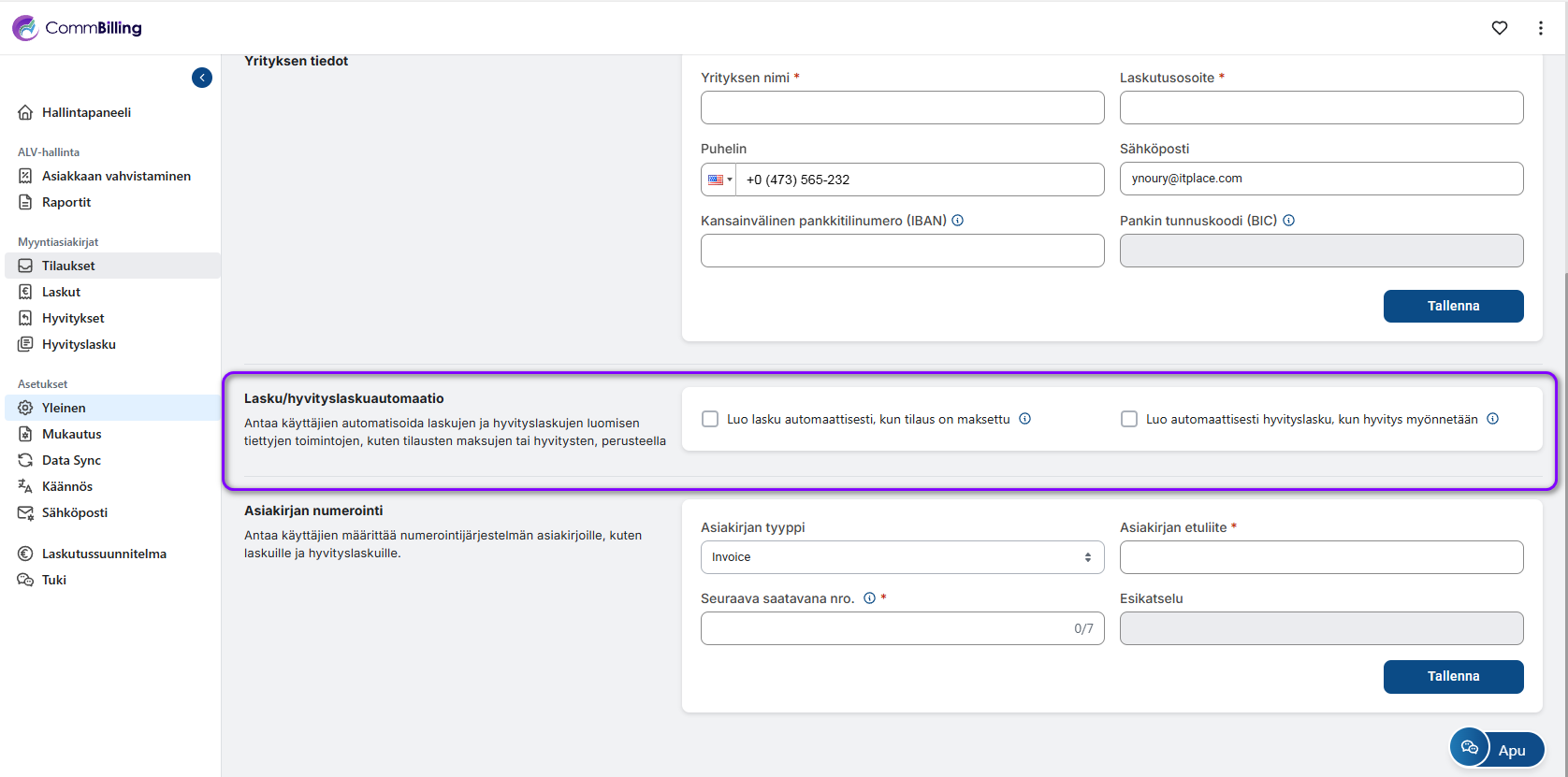
Task: Click info icon for automatic invoice option
Action: [x=1025, y=419]
